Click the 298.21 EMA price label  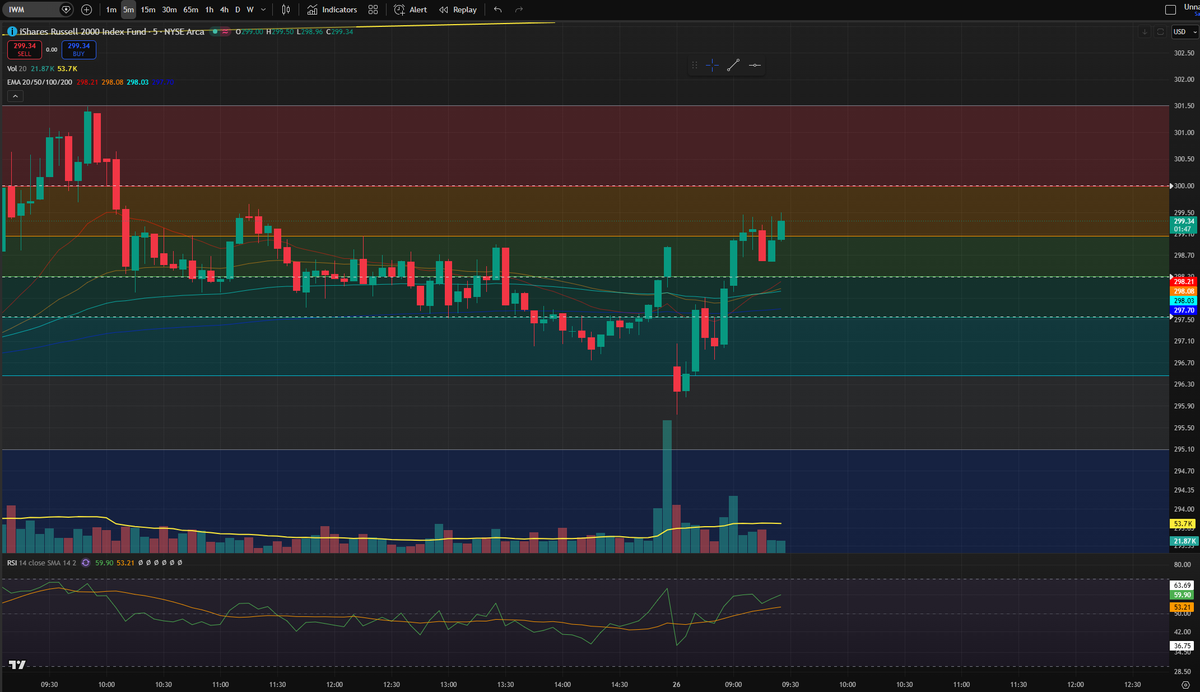[1182, 282]
